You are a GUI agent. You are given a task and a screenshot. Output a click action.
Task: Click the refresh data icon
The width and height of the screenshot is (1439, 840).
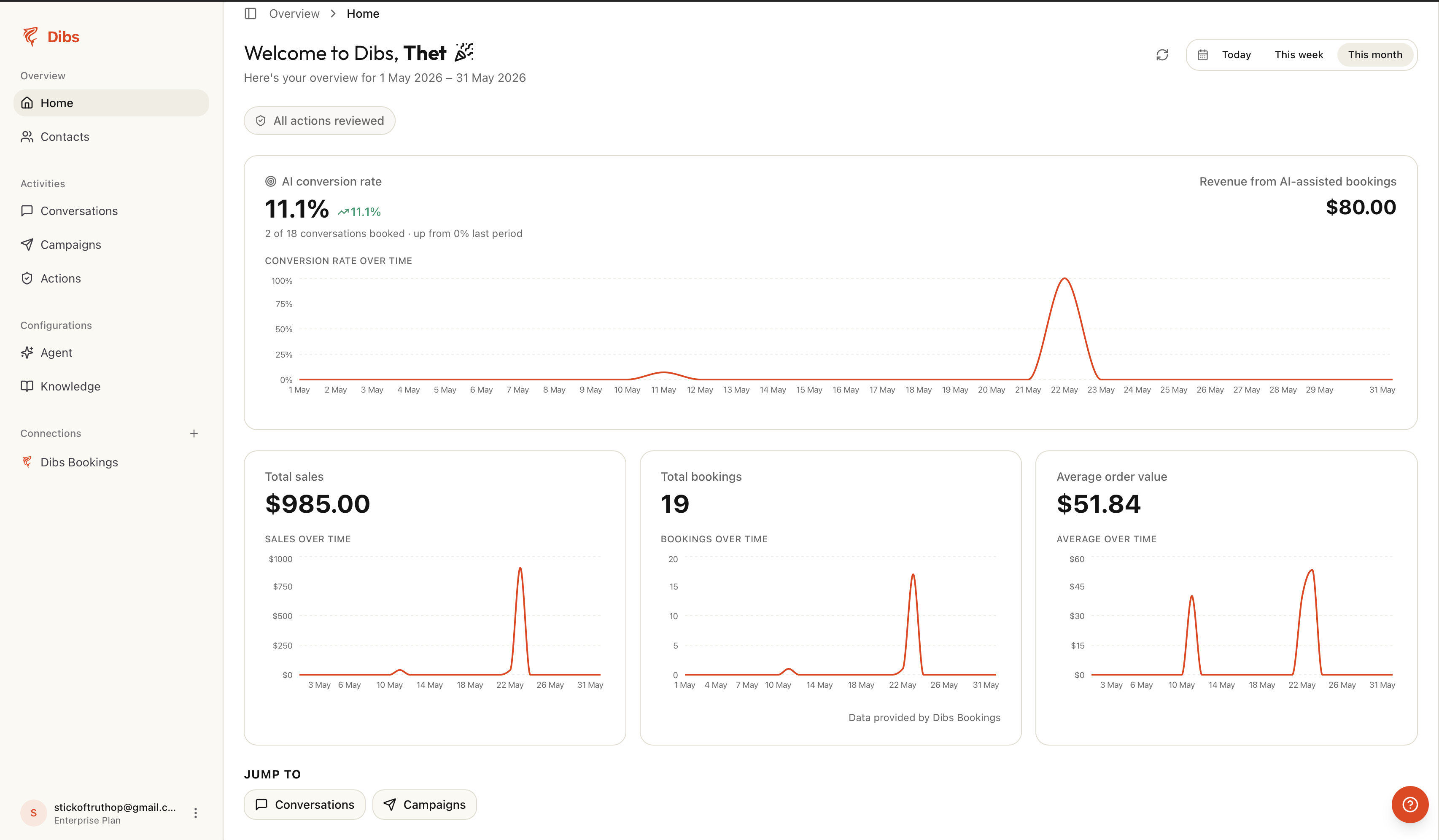pyautogui.click(x=1162, y=55)
